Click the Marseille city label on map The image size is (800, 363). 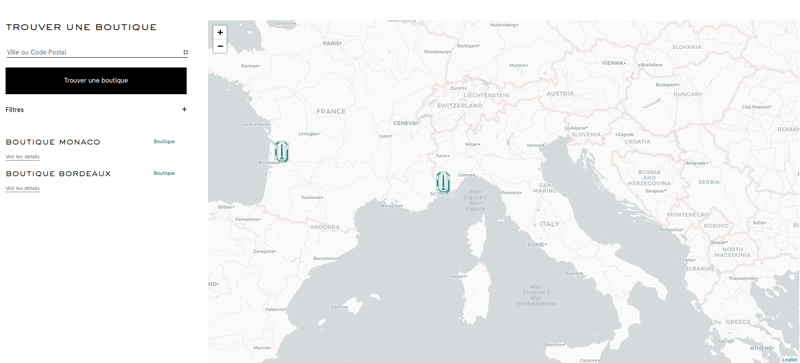click(390, 206)
